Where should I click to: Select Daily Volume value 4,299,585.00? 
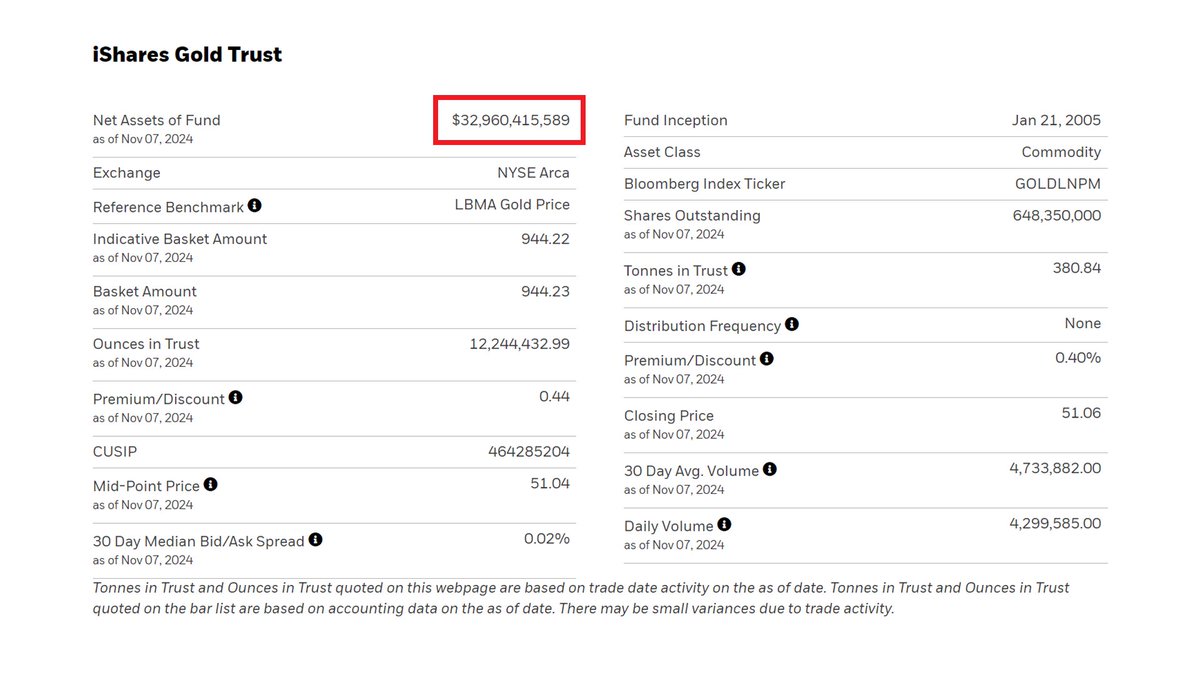coord(1055,523)
